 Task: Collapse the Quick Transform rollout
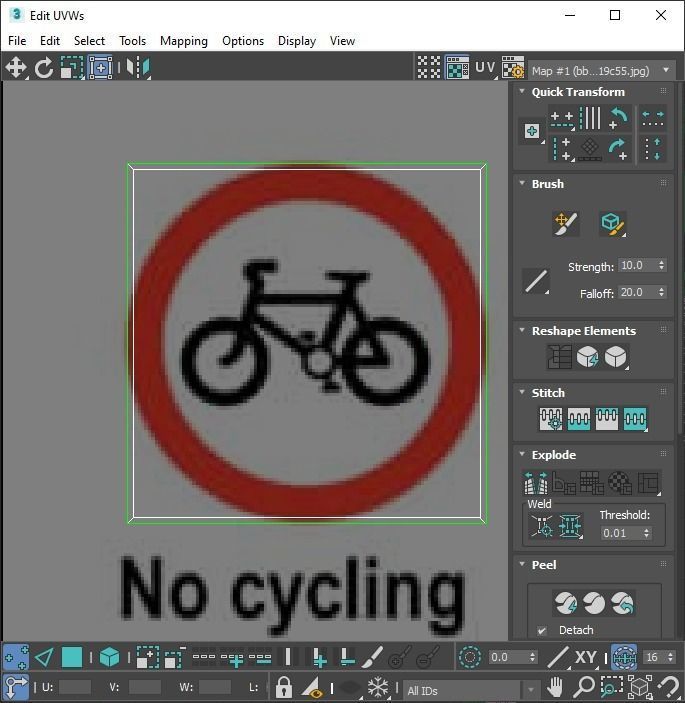pyautogui.click(x=522, y=91)
